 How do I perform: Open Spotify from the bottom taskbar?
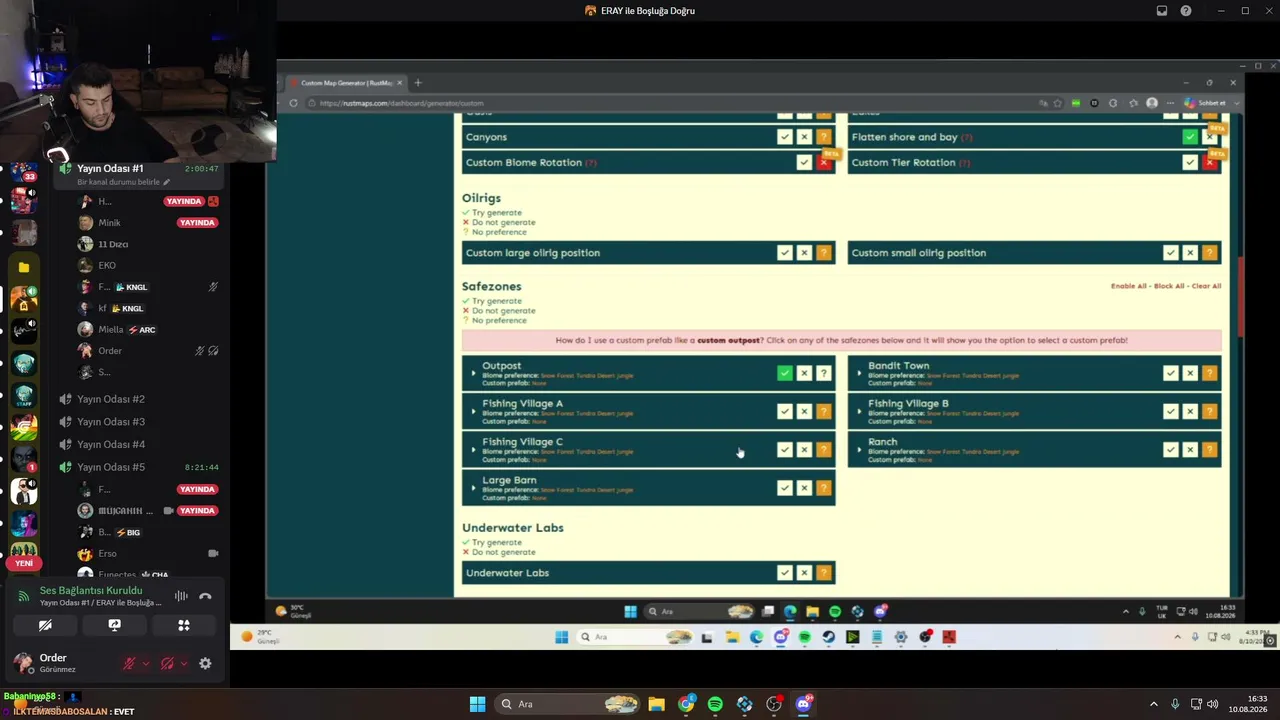click(715, 704)
